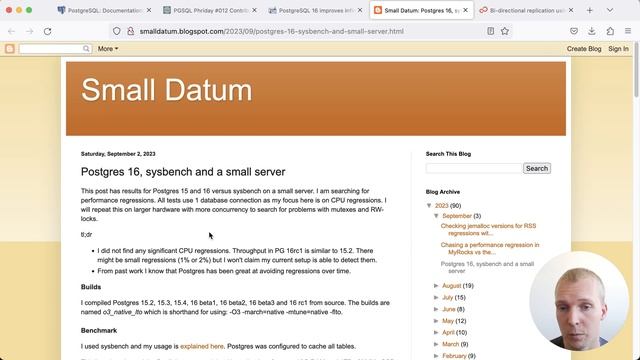
Task: Close the PostgreSQL Documentation tab
Action: (149, 10)
